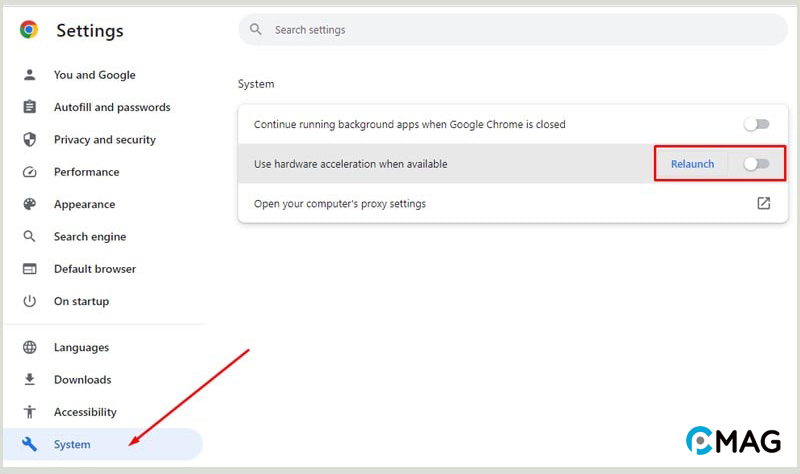The image size is (800, 474).
Task: Click the speedometer icon for Performance
Action: [30, 172]
